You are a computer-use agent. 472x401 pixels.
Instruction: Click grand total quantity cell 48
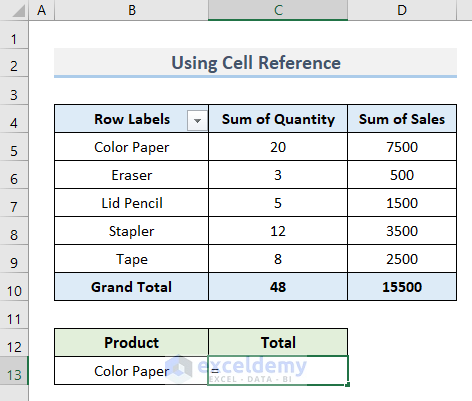tap(278, 287)
